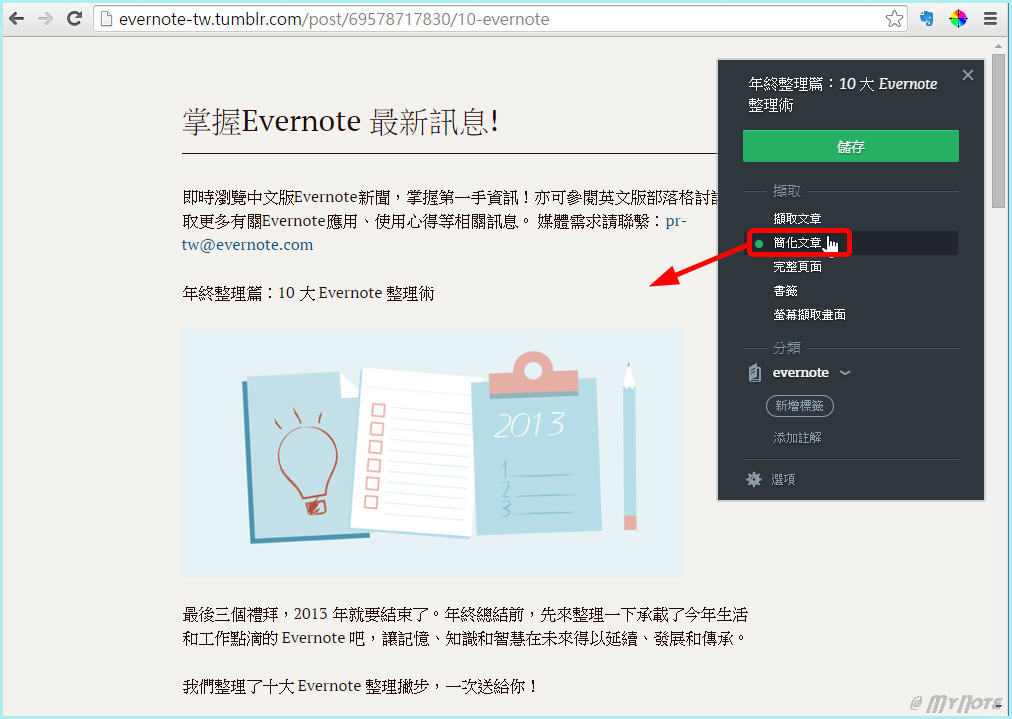
Task: Go back with the browser back arrow
Action: point(17,19)
